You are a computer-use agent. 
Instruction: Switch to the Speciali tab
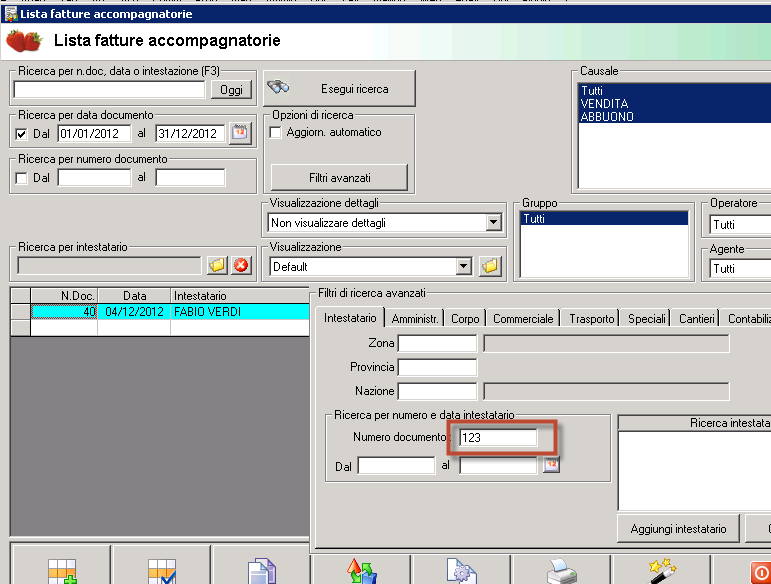(646, 319)
